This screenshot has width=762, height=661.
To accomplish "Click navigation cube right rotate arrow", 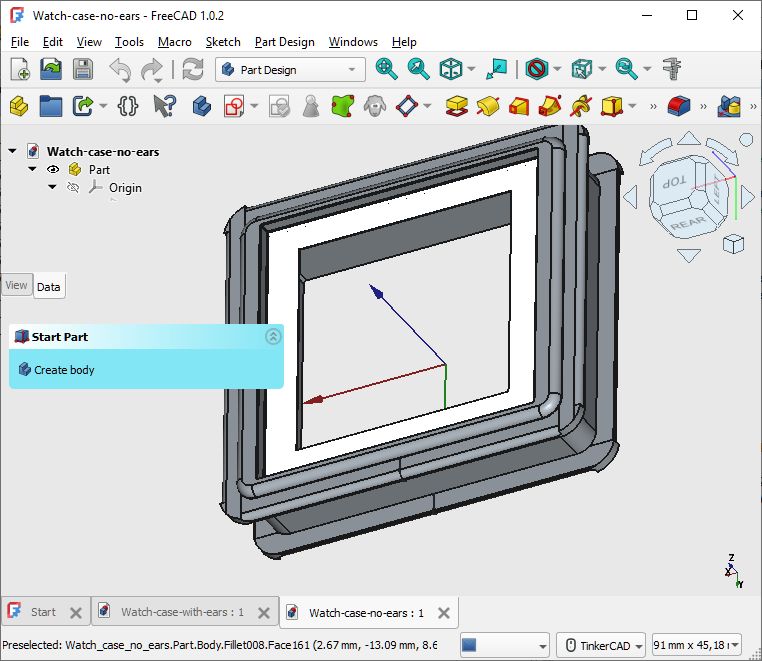I will tap(749, 197).
